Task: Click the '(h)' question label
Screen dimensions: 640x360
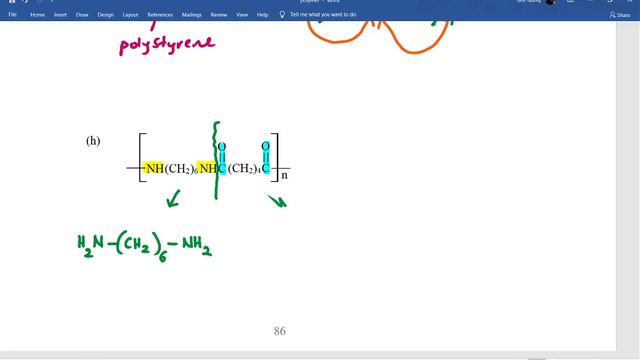Action: (x=93, y=141)
